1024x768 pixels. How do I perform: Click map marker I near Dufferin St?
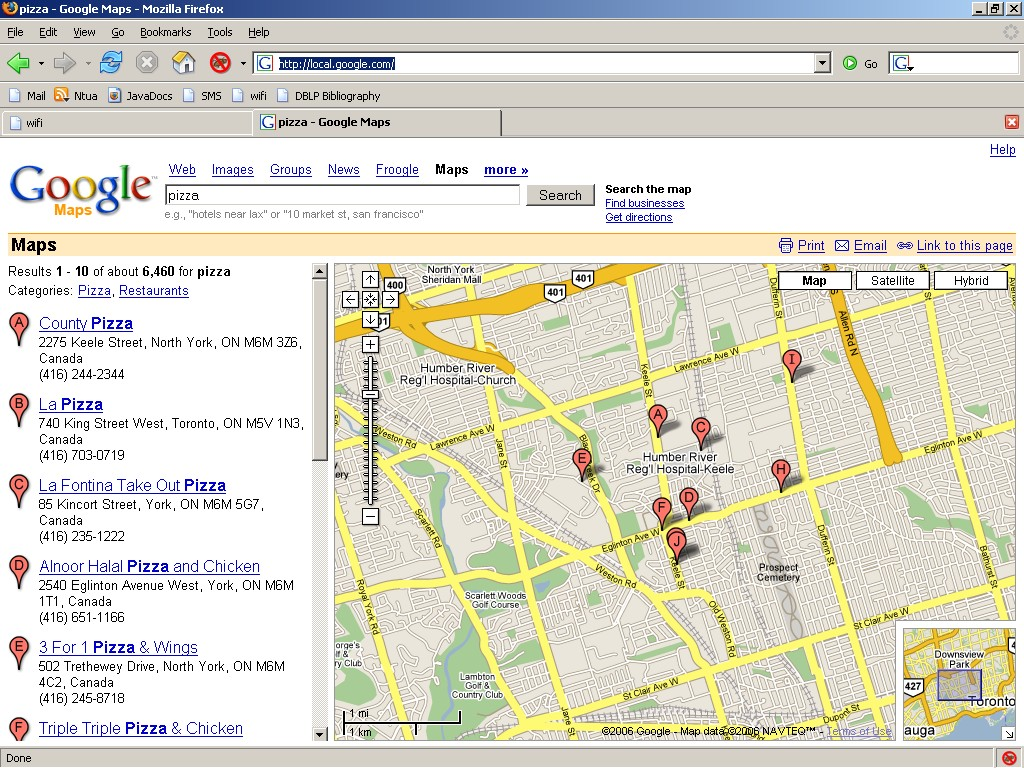[792, 364]
